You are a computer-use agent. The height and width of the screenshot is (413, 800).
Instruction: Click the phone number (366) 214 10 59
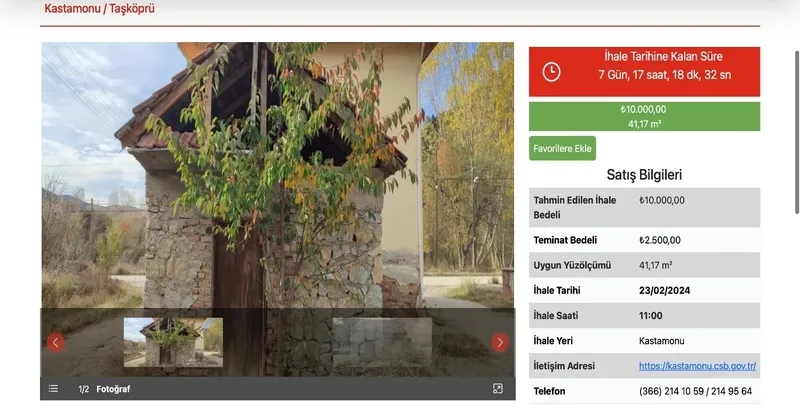coord(666,391)
